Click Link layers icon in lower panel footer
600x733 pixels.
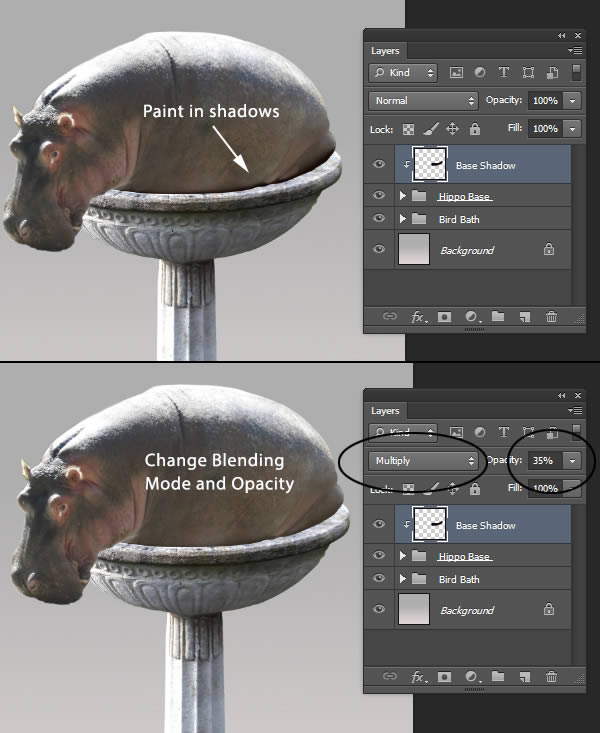[x=390, y=676]
